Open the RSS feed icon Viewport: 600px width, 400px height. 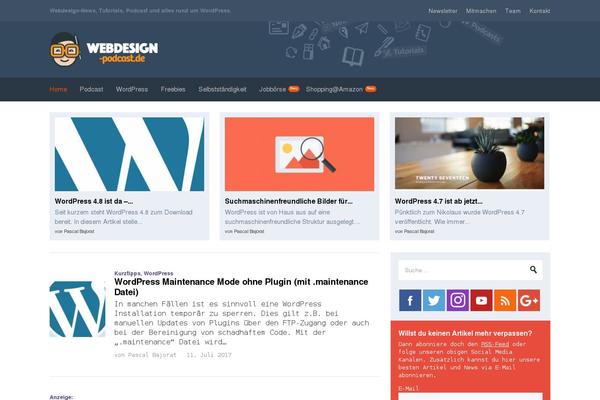click(505, 300)
